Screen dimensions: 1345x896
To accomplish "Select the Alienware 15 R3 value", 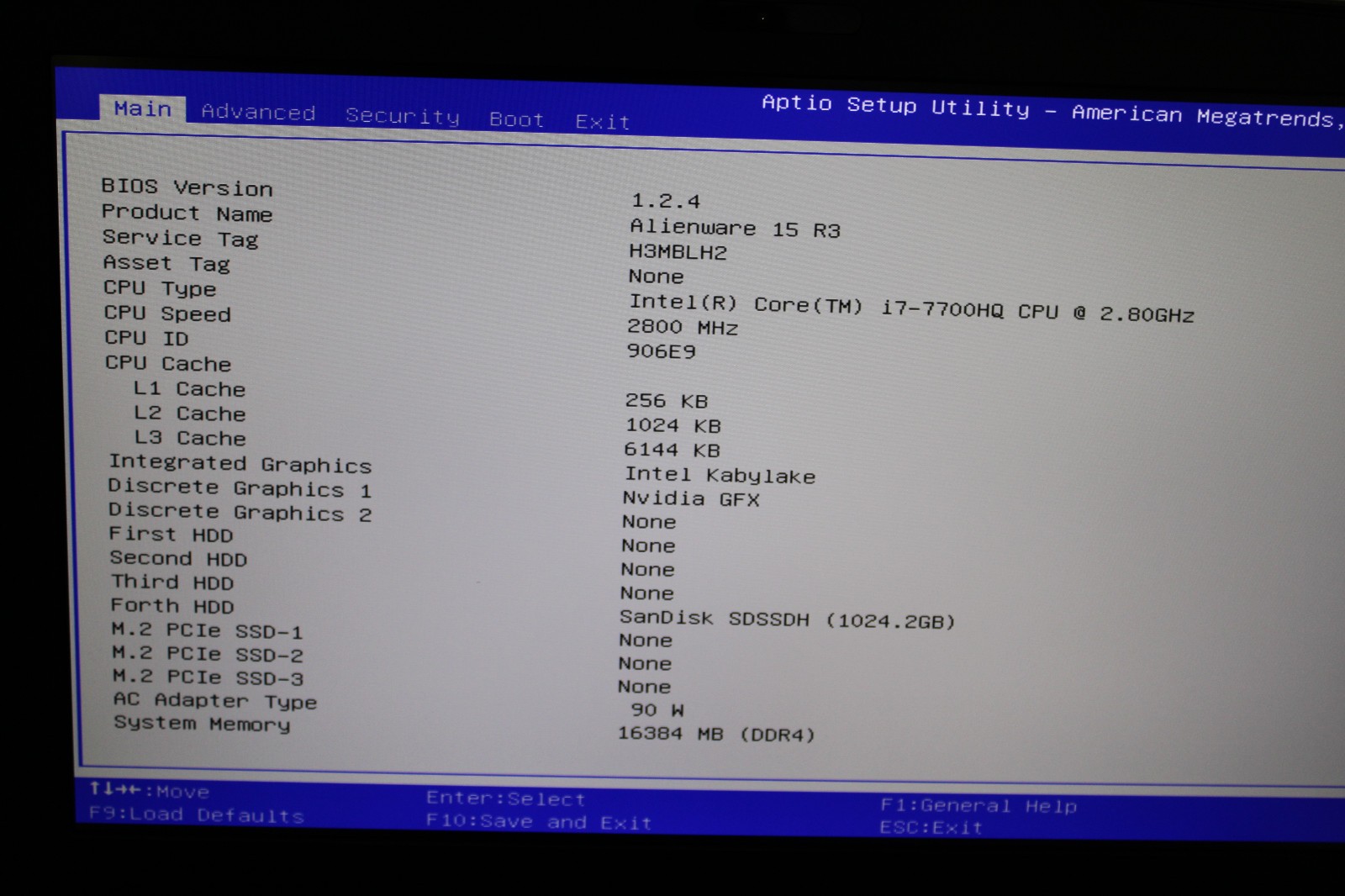I will click(735, 228).
